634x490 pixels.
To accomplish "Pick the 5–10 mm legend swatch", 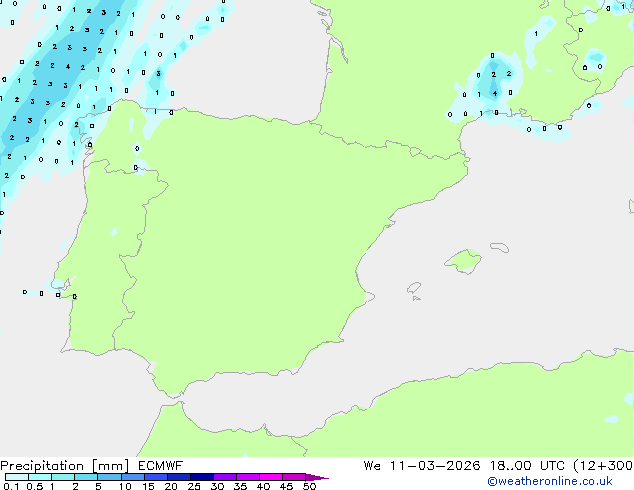I will pyautogui.click(x=109, y=477).
